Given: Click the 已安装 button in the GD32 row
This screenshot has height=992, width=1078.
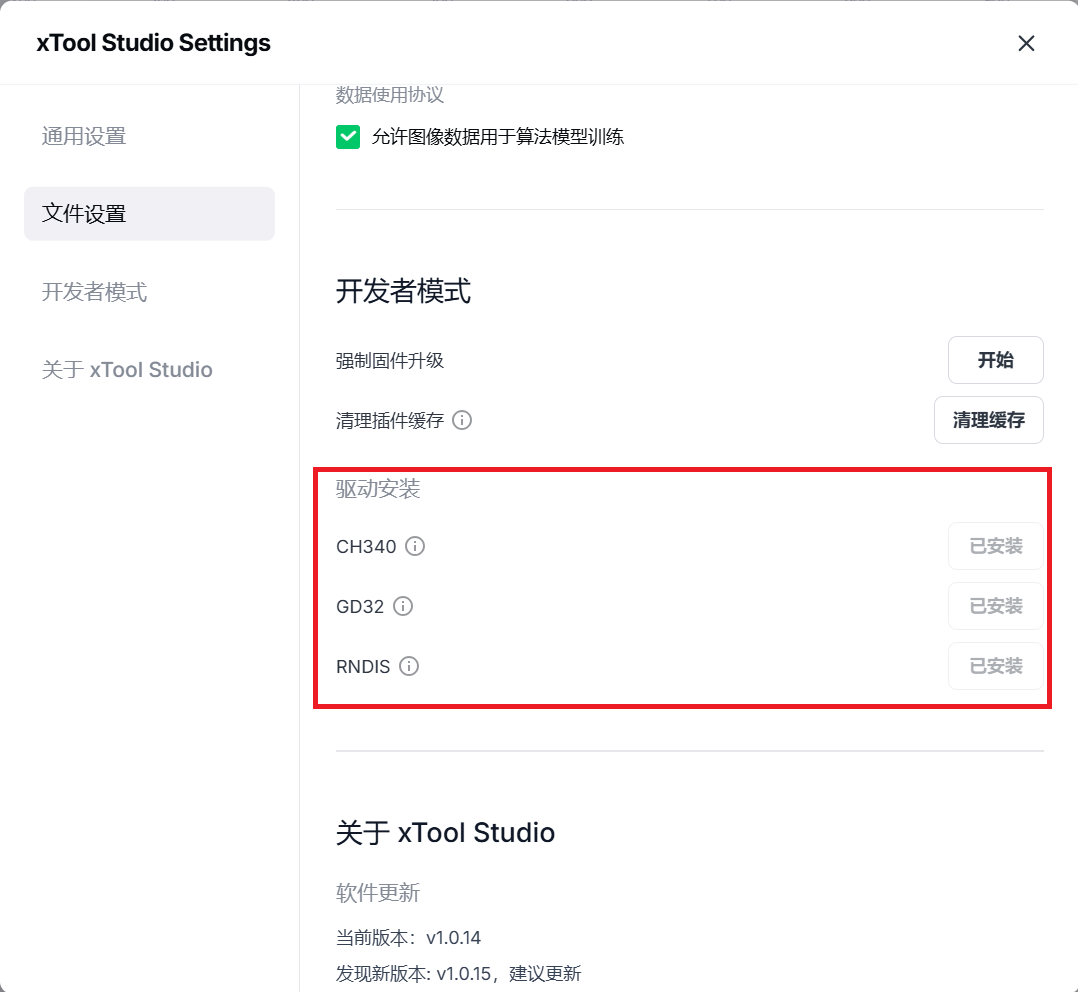Looking at the screenshot, I should tap(995, 606).
